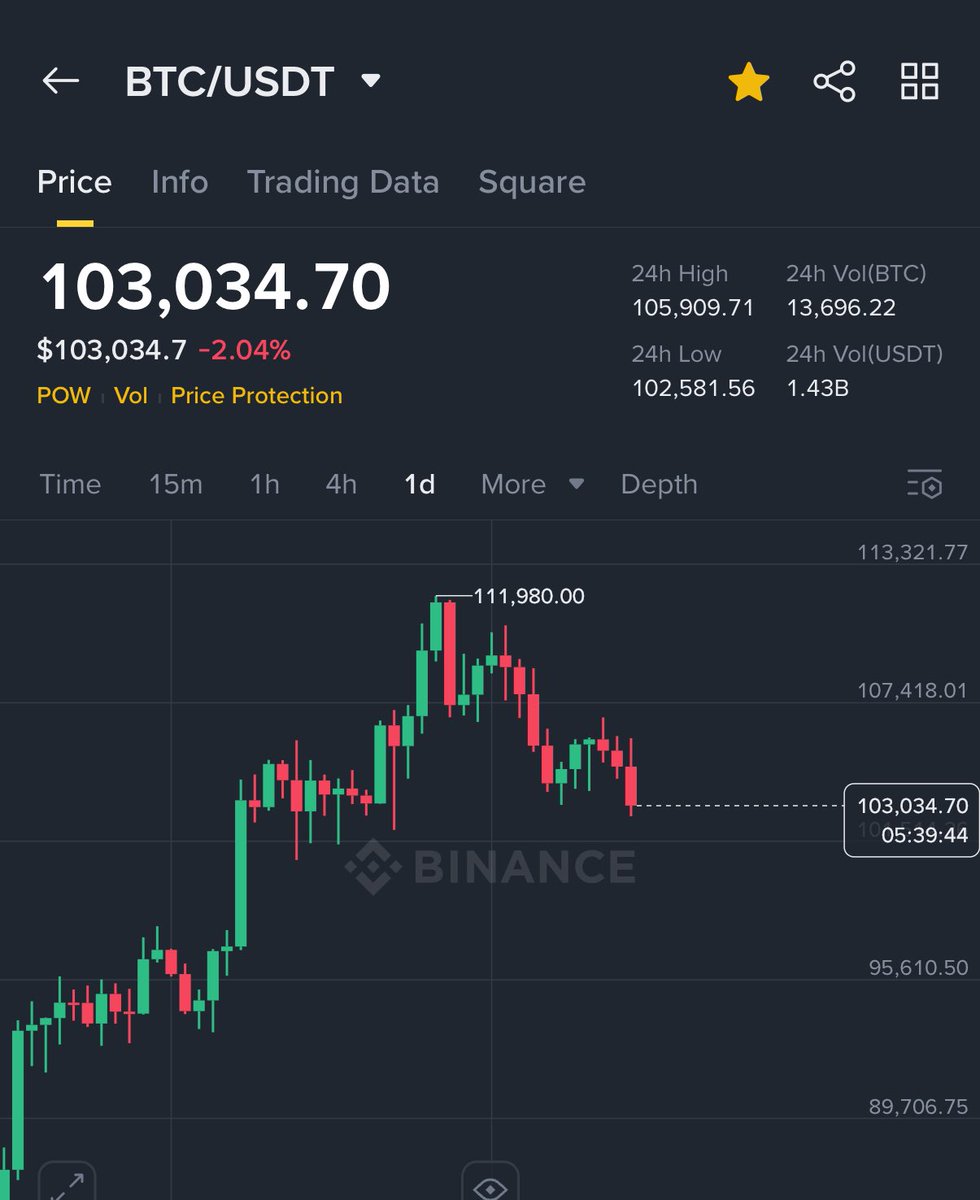The height and width of the screenshot is (1200, 980).
Task: Tap the back arrow icon
Action: click(60, 81)
